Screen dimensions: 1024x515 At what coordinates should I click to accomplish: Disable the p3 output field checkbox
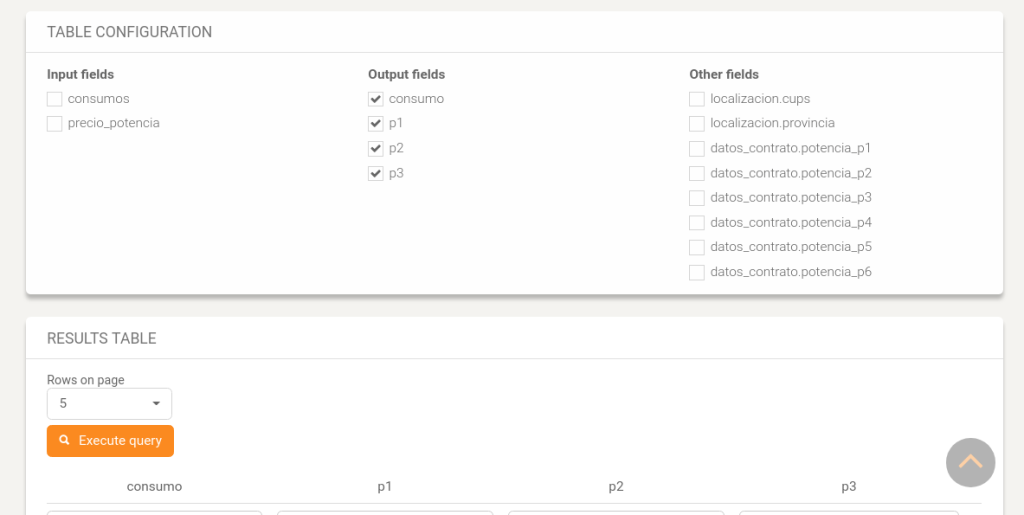[x=376, y=174]
